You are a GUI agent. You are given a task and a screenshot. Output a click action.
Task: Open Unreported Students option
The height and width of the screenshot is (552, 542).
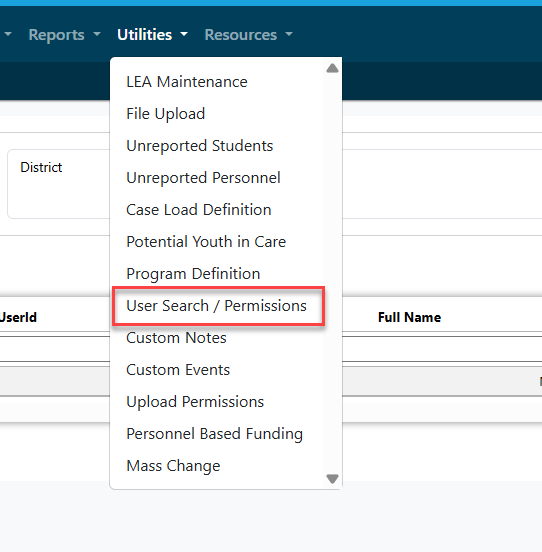[x=200, y=146]
